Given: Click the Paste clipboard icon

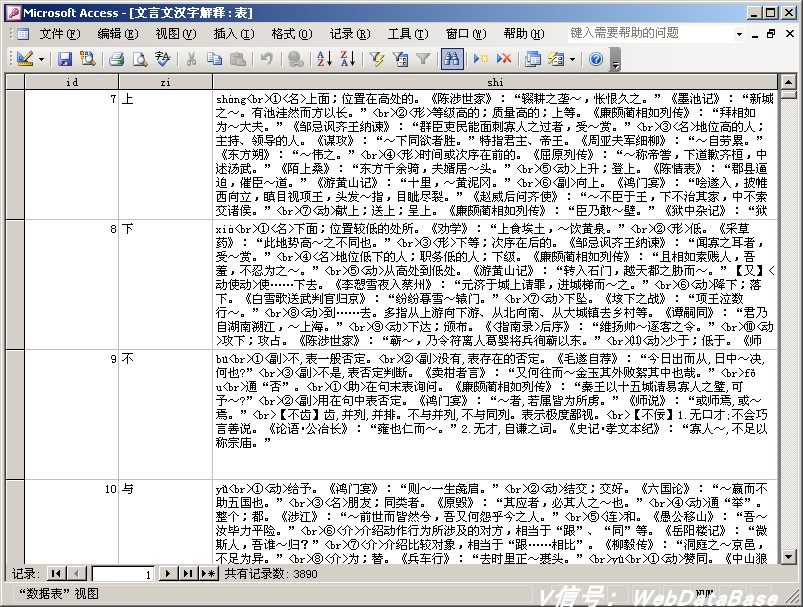Looking at the screenshot, I should pyautogui.click(x=238, y=59).
